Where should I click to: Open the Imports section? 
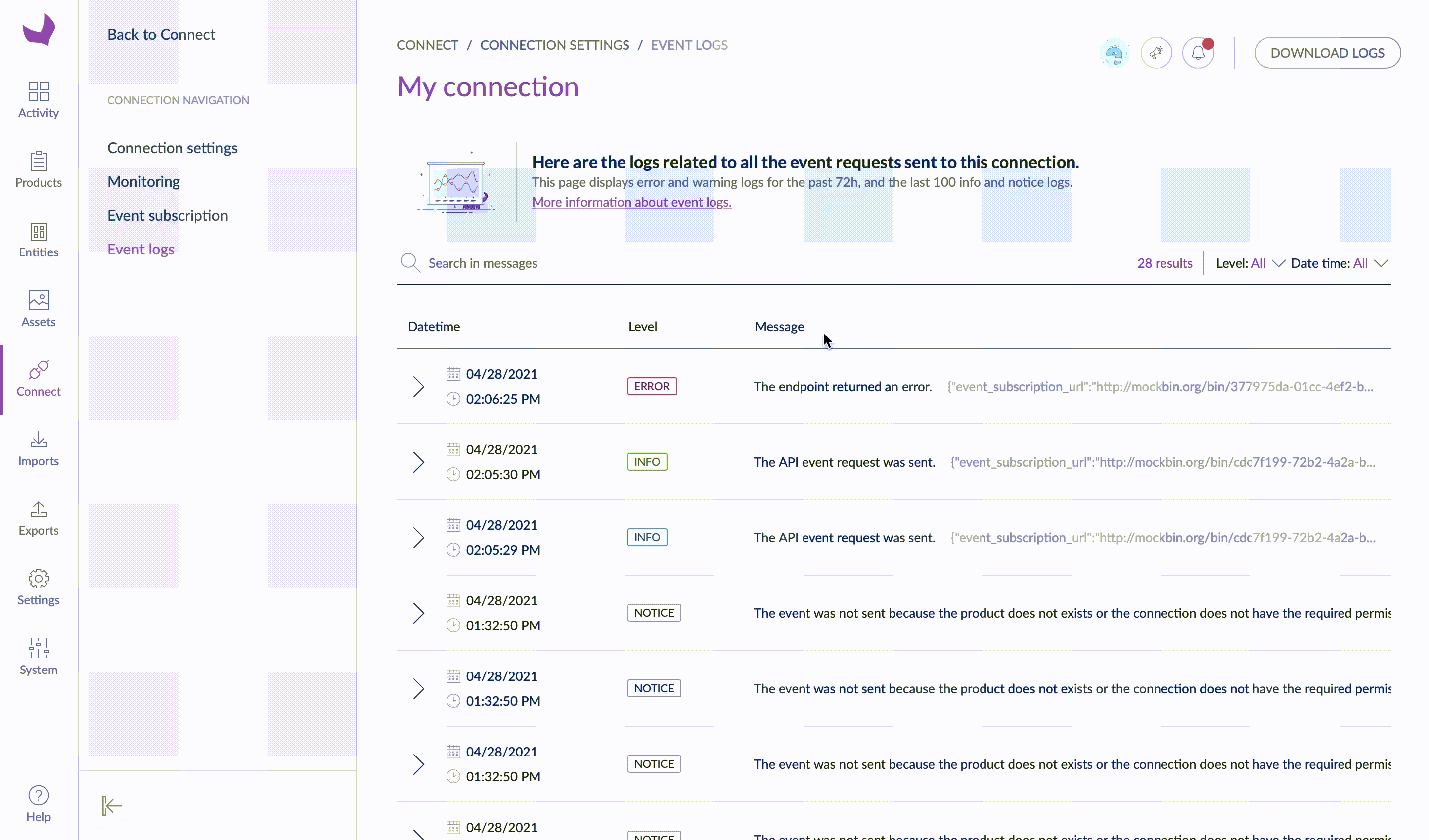click(x=38, y=448)
